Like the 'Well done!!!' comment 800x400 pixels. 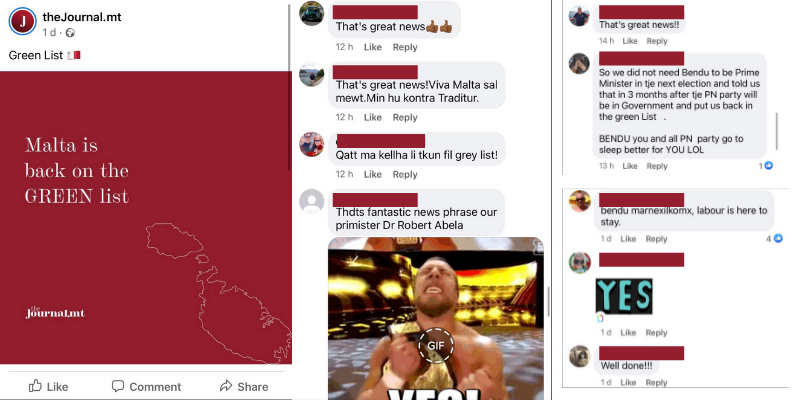click(x=628, y=382)
